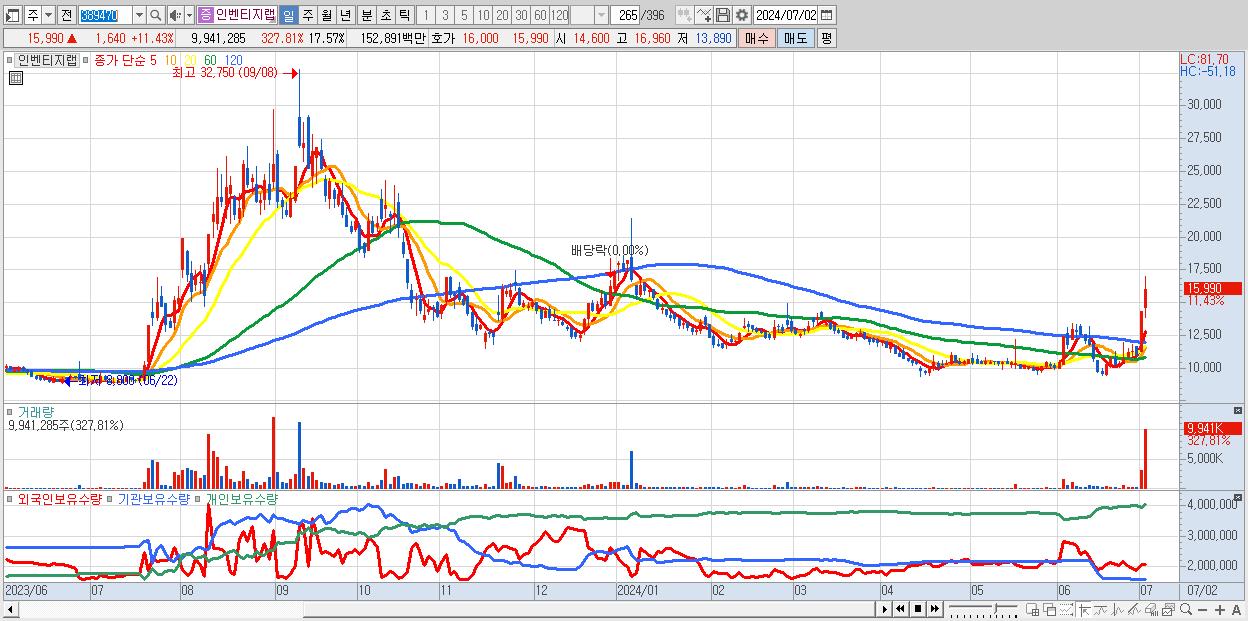Click the zoom magnifier icon in bottom toolbar
Screen dimensions: 1248x621
pos(1186,609)
